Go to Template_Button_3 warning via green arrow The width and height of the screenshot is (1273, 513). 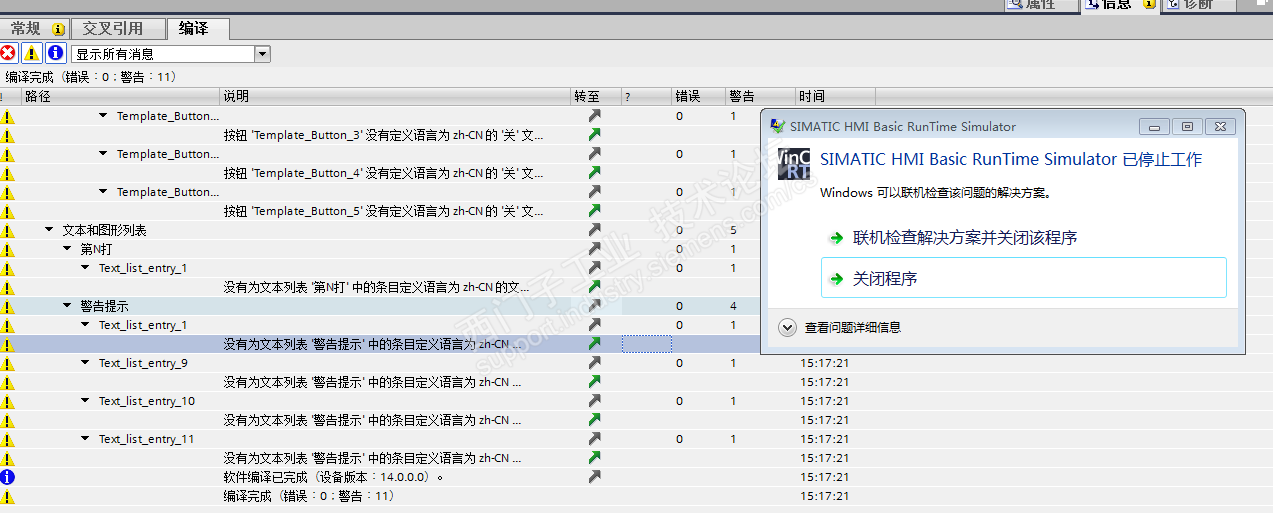(x=595, y=135)
